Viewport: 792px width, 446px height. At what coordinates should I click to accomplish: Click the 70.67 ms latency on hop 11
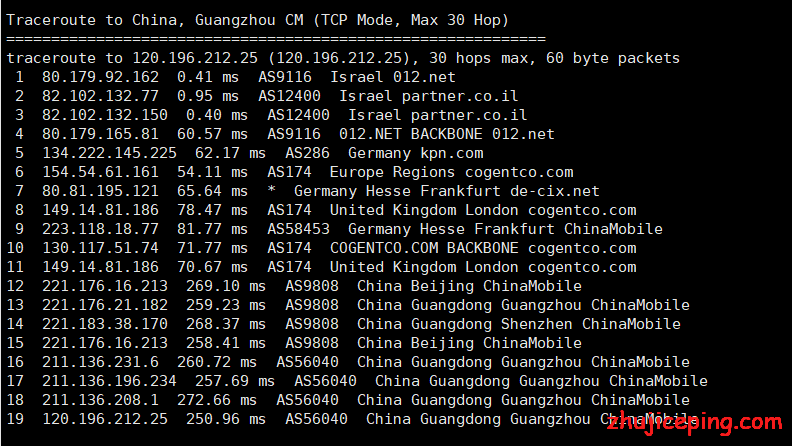(212, 267)
